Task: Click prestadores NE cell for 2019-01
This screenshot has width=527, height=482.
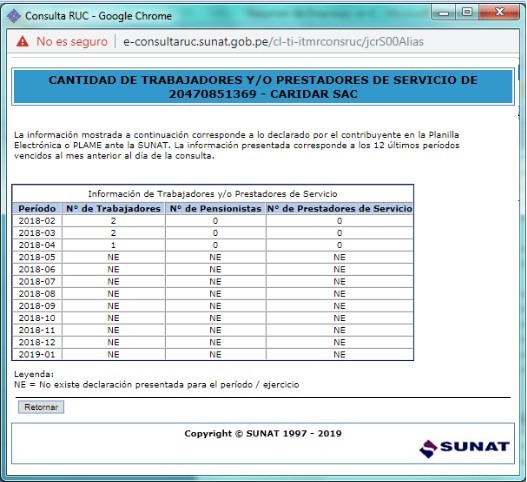Action: coord(339,354)
